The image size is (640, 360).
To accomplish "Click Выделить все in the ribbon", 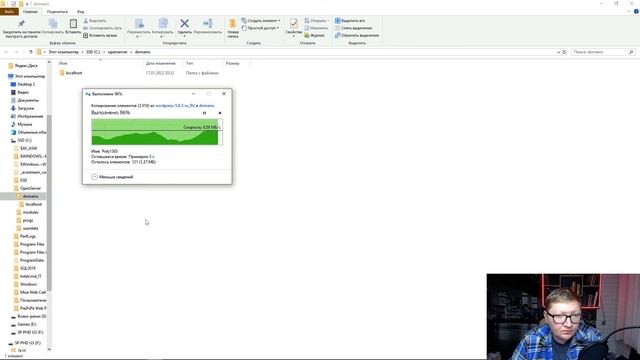I will [350, 20].
